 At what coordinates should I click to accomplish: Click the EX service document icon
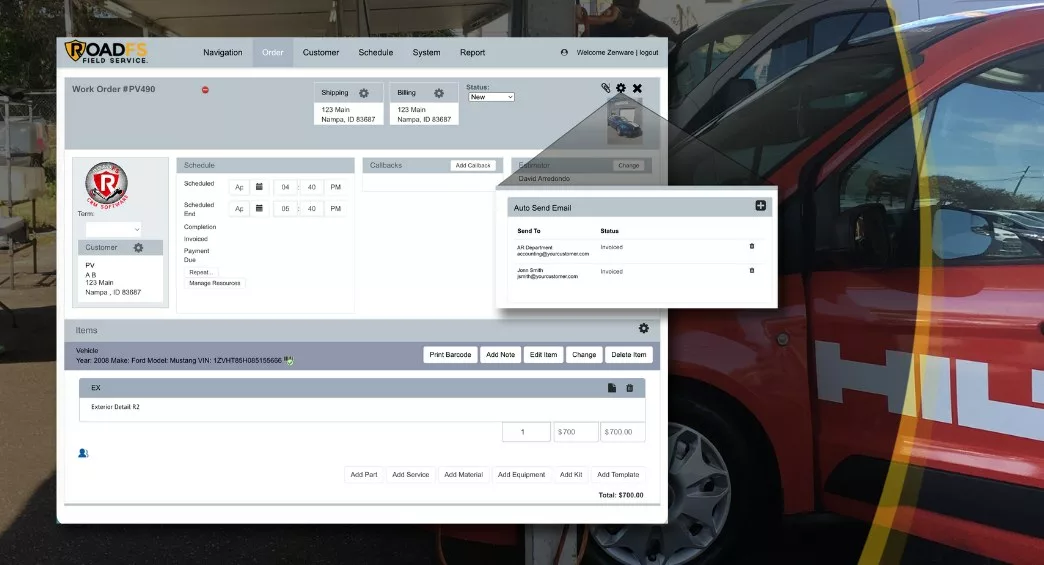[612, 388]
